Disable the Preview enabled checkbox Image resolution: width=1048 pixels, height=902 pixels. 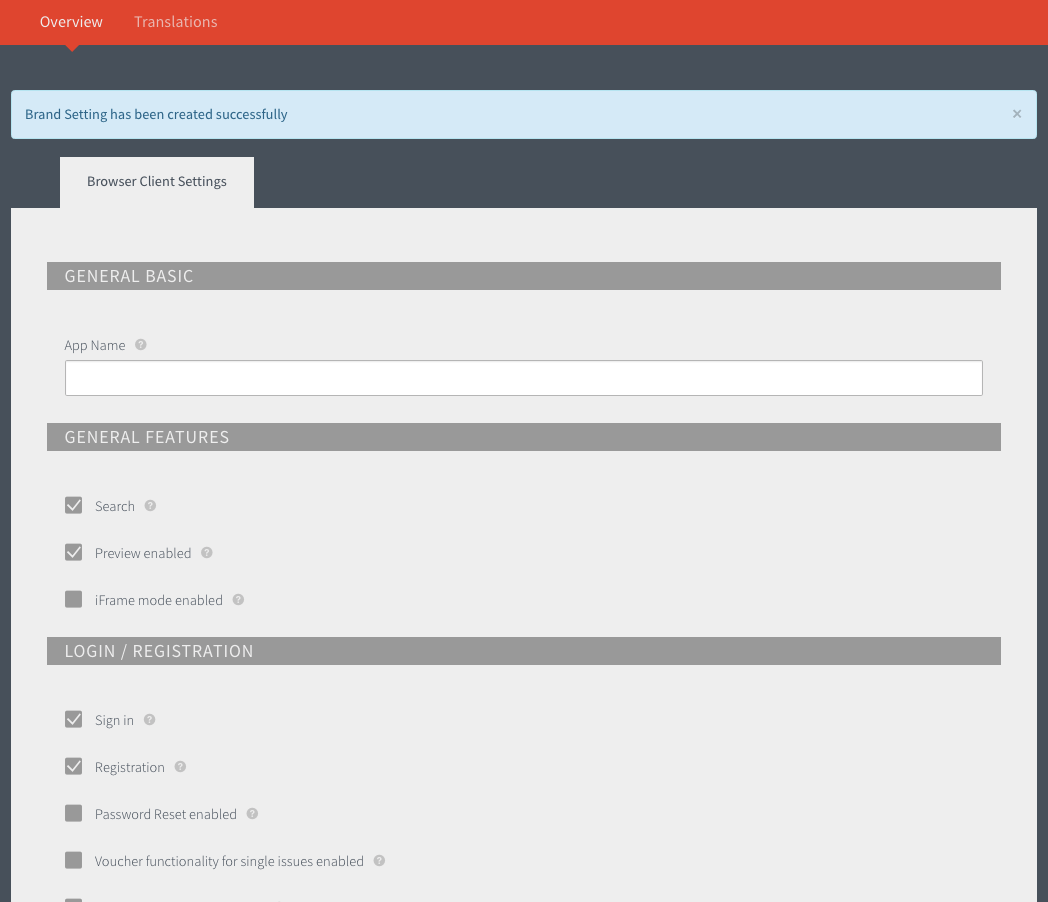tap(74, 553)
